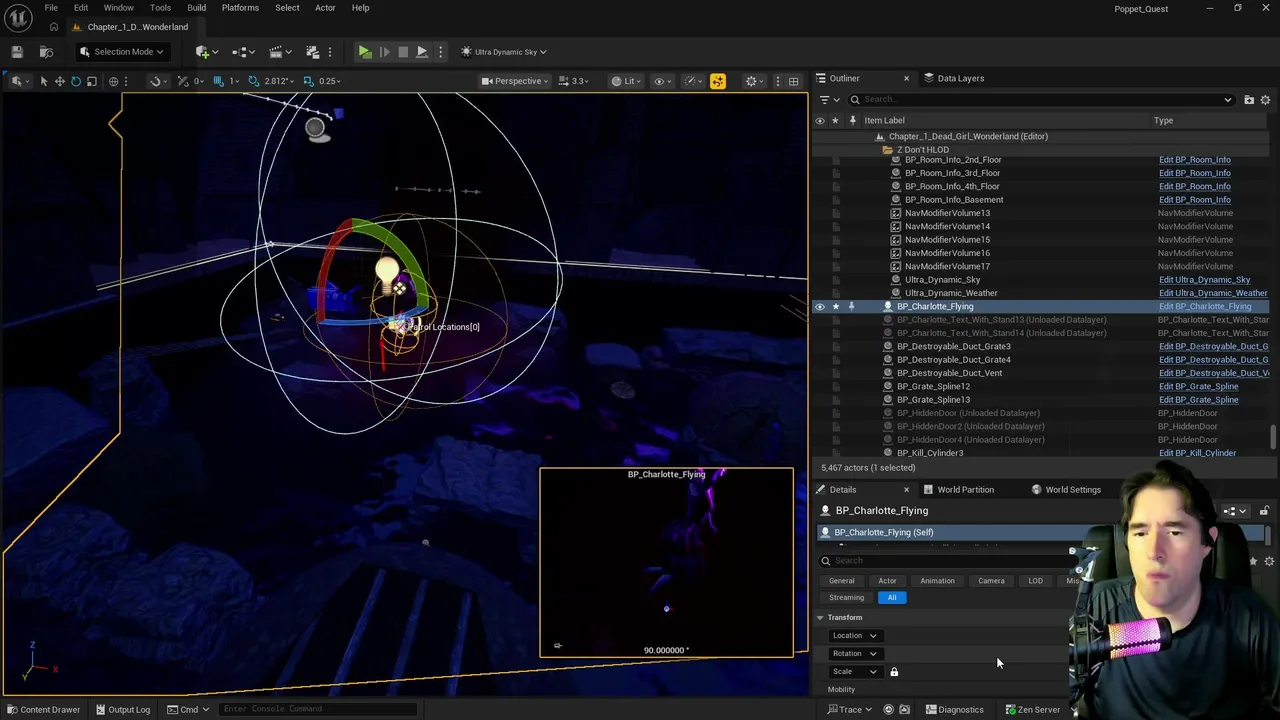Toggle the highlighted yellow viewport toolbar button
The image size is (1280, 720).
click(718, 81)
